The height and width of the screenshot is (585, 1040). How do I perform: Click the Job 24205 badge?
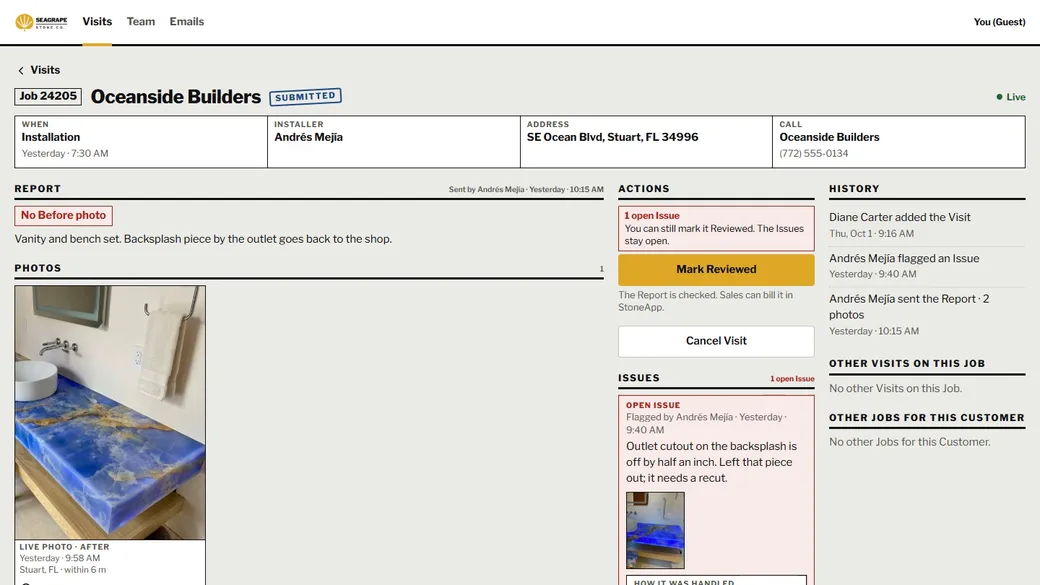(48, 96)
